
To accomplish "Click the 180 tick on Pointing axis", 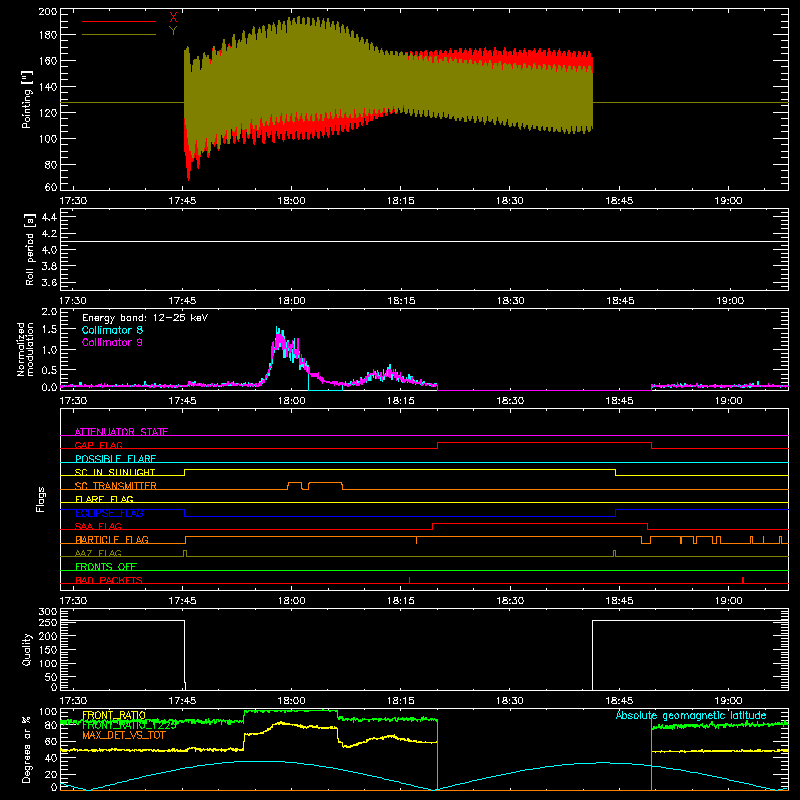I will click(48, 35).
